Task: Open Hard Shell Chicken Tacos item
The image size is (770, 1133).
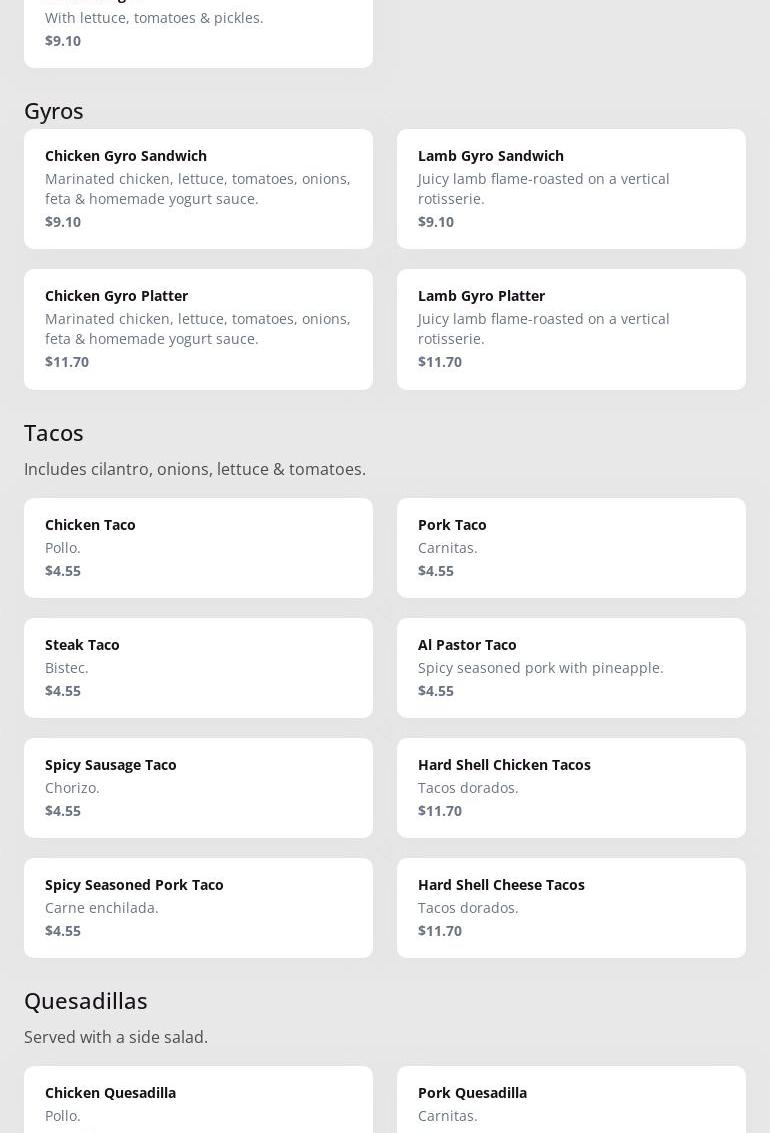Action: tap(571, 787)
